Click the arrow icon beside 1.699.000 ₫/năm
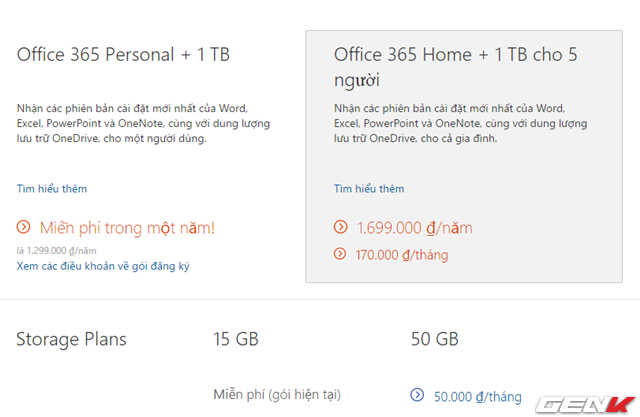The width and height of the screenshot is (640, 417). 340,228
